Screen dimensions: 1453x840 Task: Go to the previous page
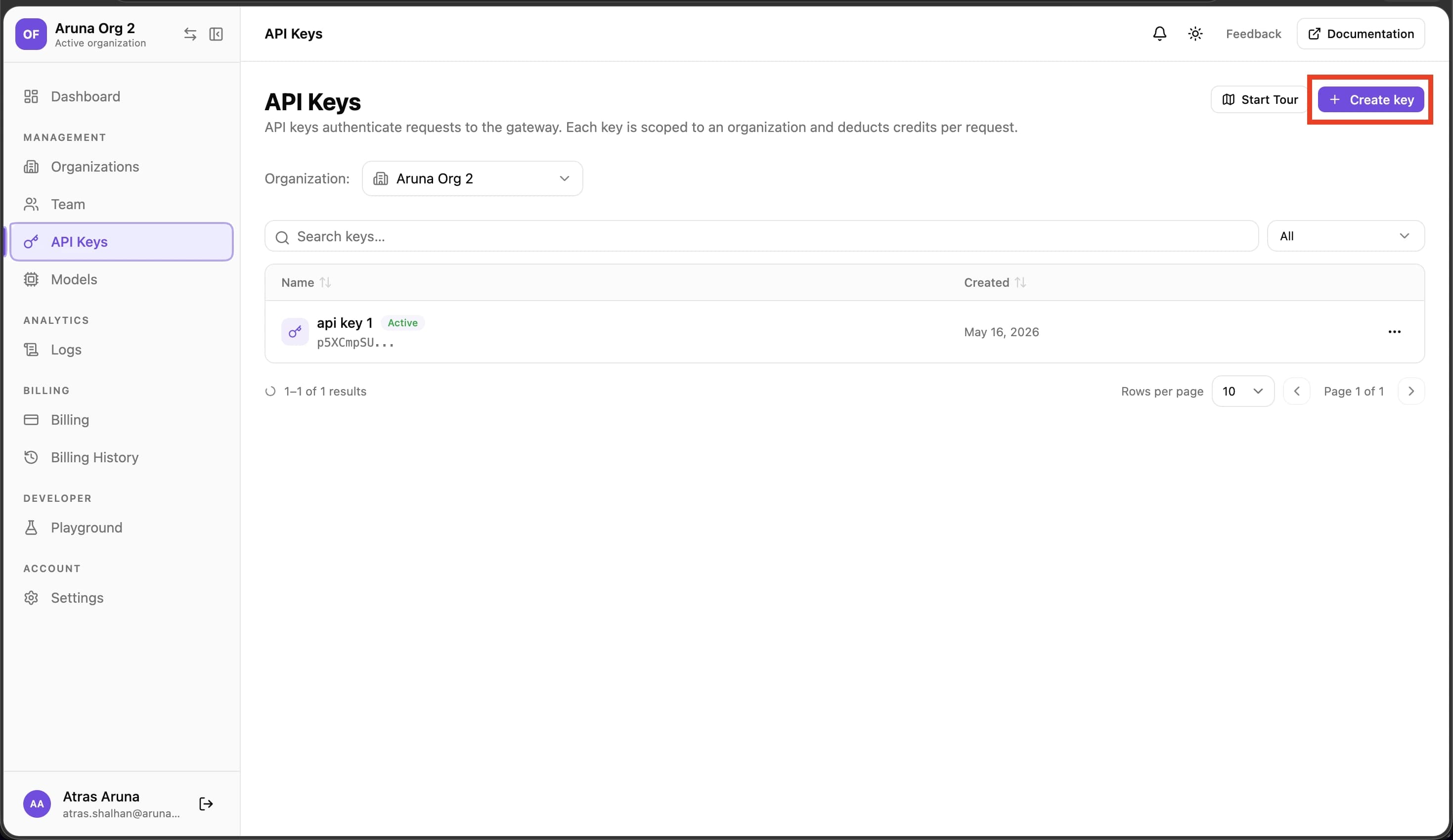1297,392
